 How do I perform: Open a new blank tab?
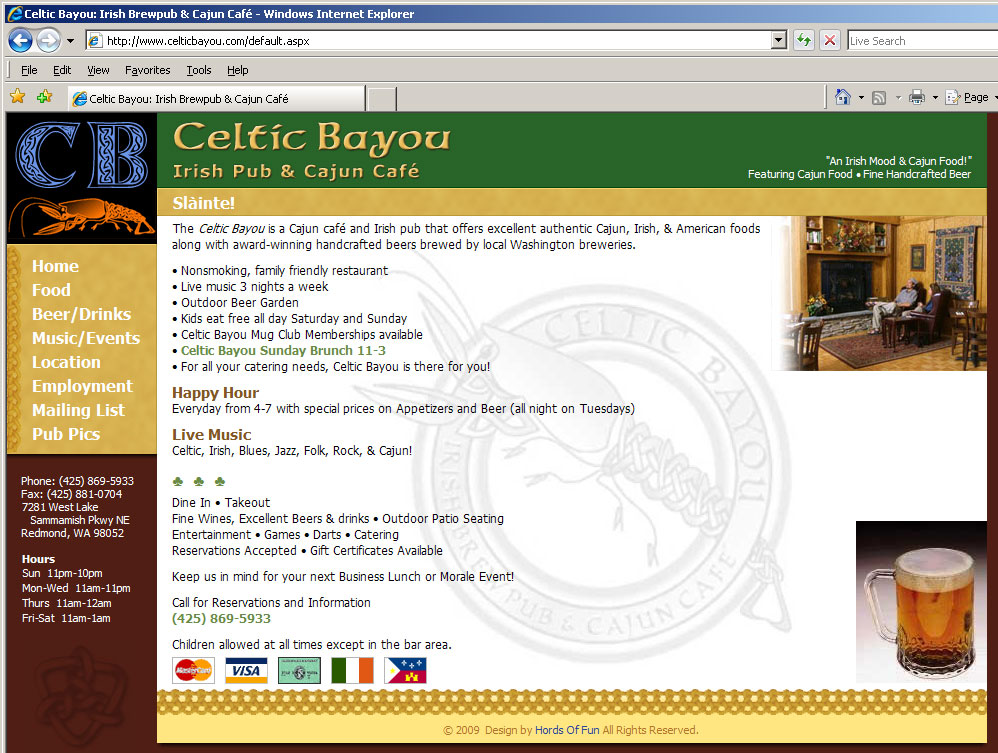pyautogui.click(x=382, y=99)
